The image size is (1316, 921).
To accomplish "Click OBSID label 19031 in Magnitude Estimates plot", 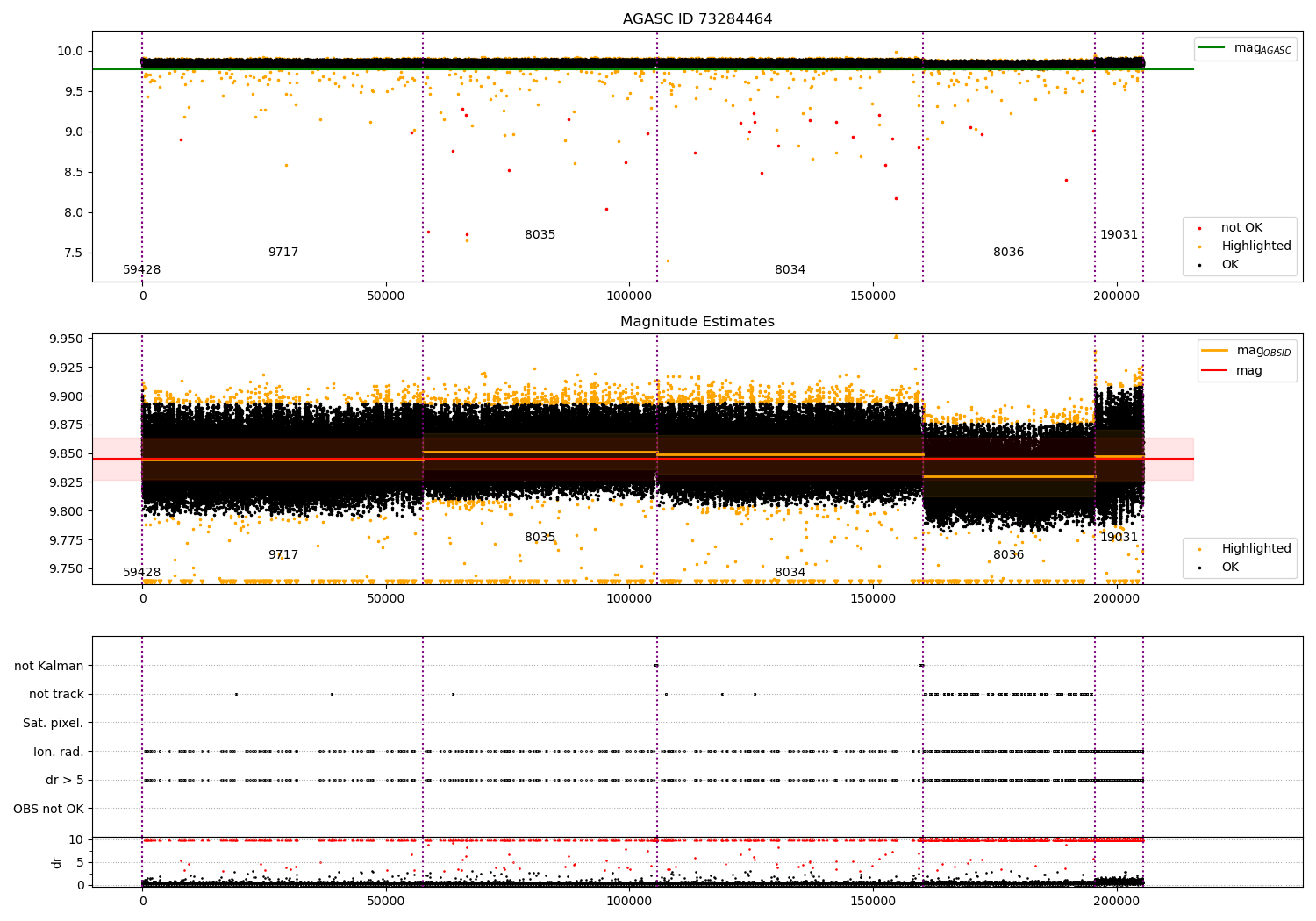I will [x=1119, y=538].
